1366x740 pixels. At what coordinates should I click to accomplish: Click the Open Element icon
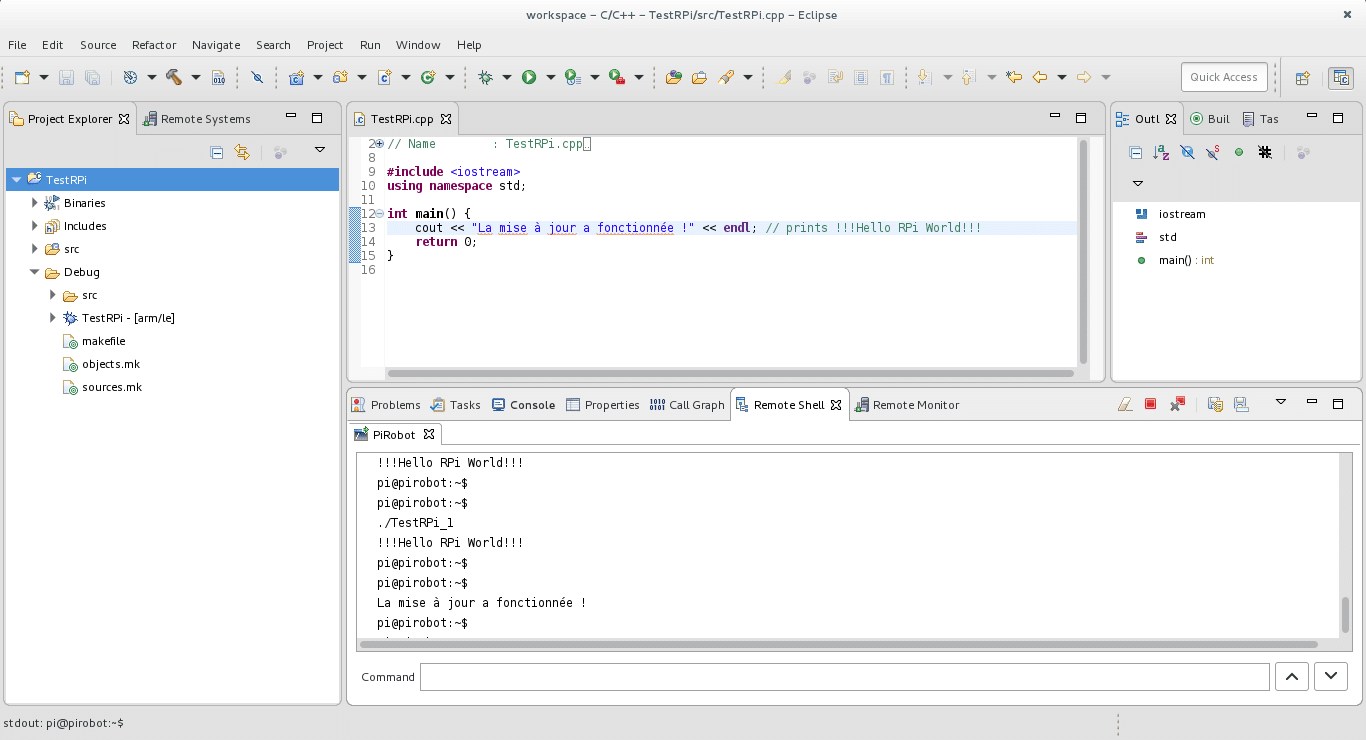673,77
